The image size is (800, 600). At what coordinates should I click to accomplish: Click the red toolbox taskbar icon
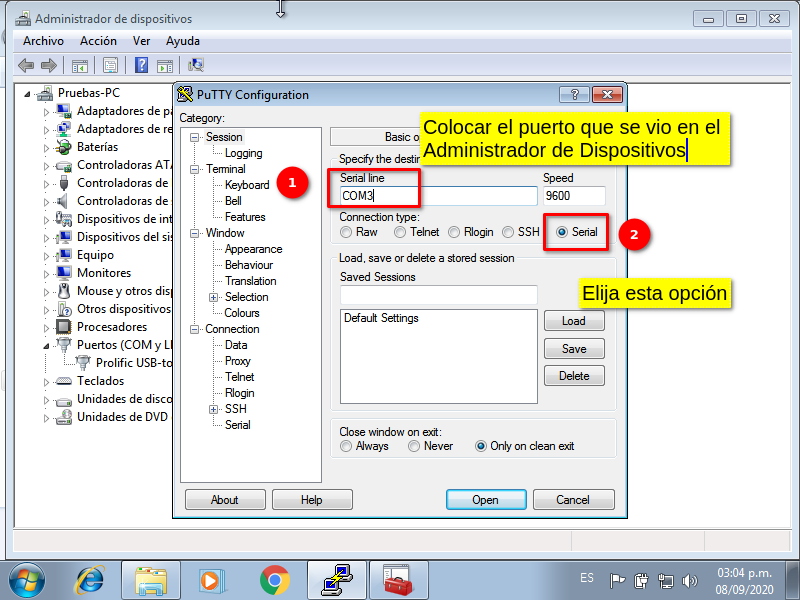(397, 580)
